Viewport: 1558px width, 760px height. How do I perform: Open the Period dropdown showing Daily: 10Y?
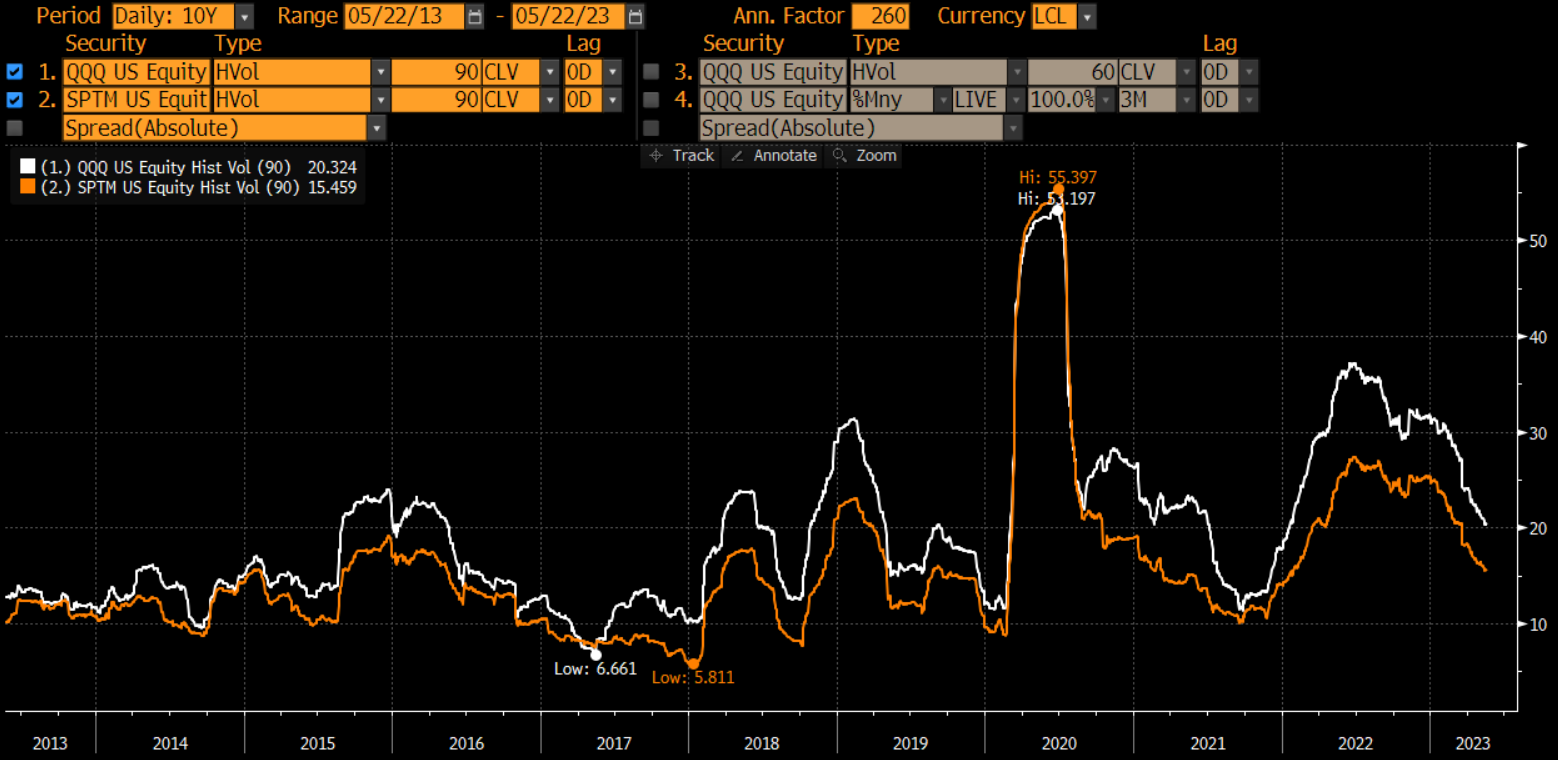[243, 16]
